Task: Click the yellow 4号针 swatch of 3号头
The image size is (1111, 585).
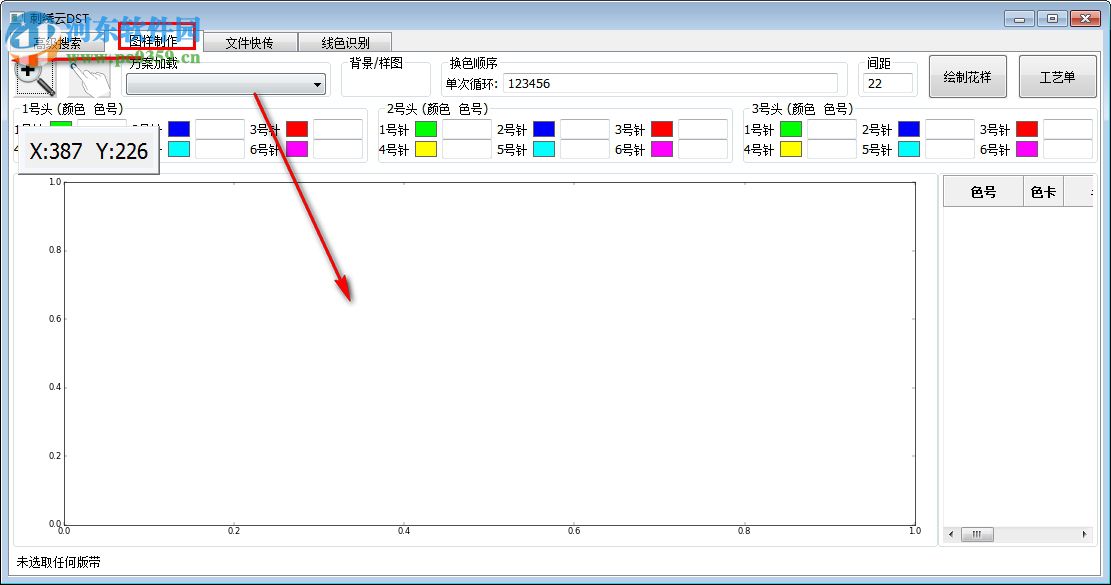Action: click(789, 148)
